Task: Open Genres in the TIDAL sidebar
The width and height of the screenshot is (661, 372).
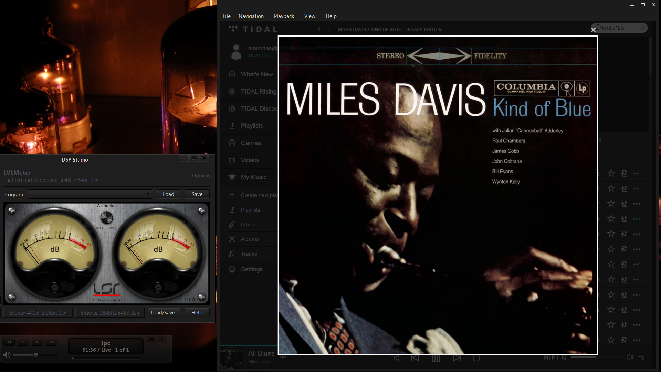Action: click(x=251, y=143)
